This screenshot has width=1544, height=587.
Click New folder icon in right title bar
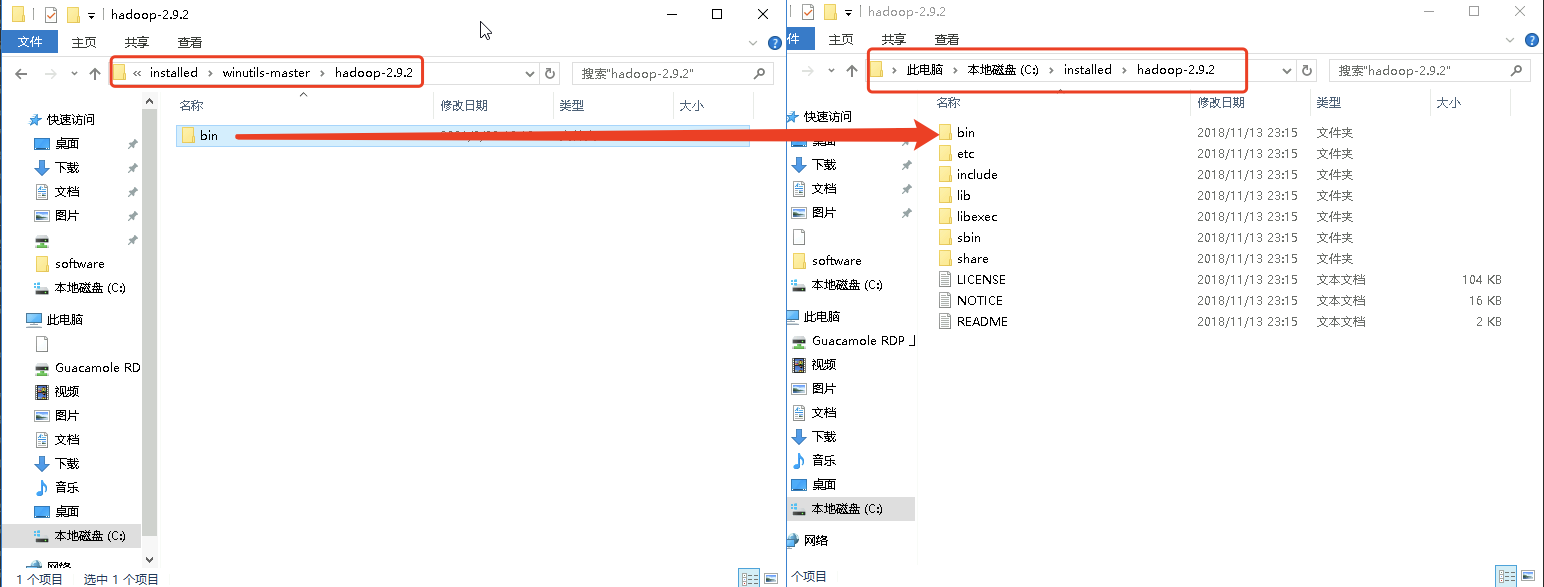(830, 12)
